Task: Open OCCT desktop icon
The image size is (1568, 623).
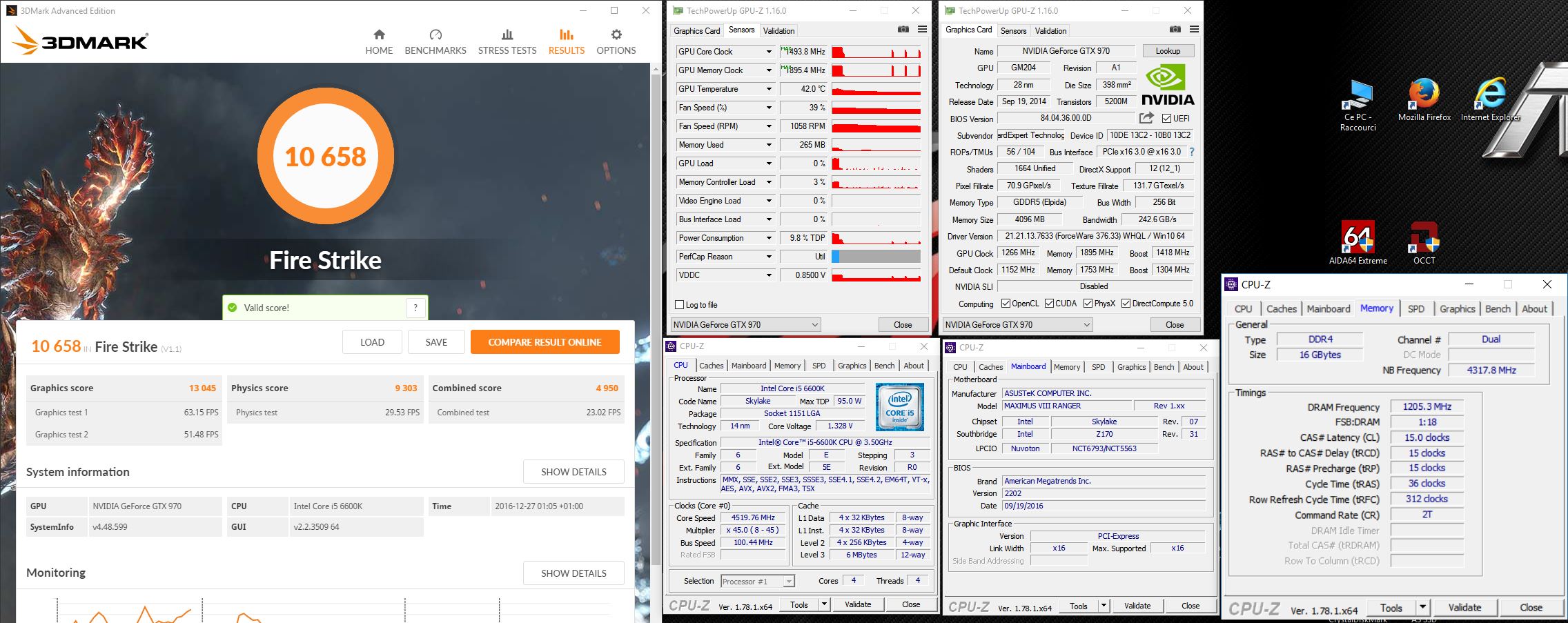Action: tap(1424, 243)
